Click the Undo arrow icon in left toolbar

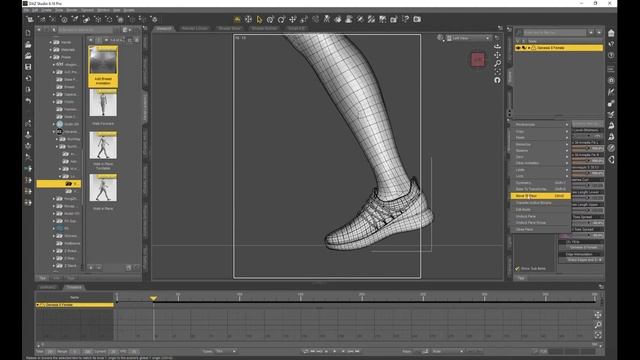click(x=28, y=100)
